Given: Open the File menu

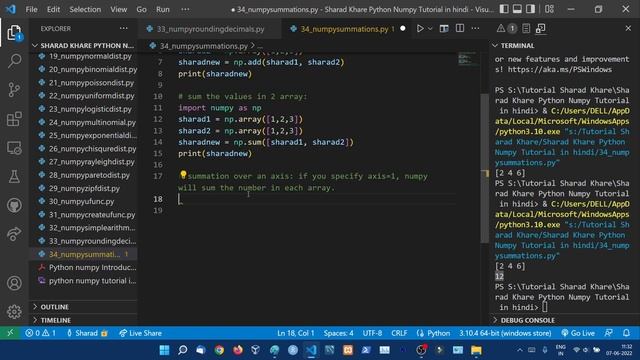Looking at the screenshot, I should pos(31,9).
